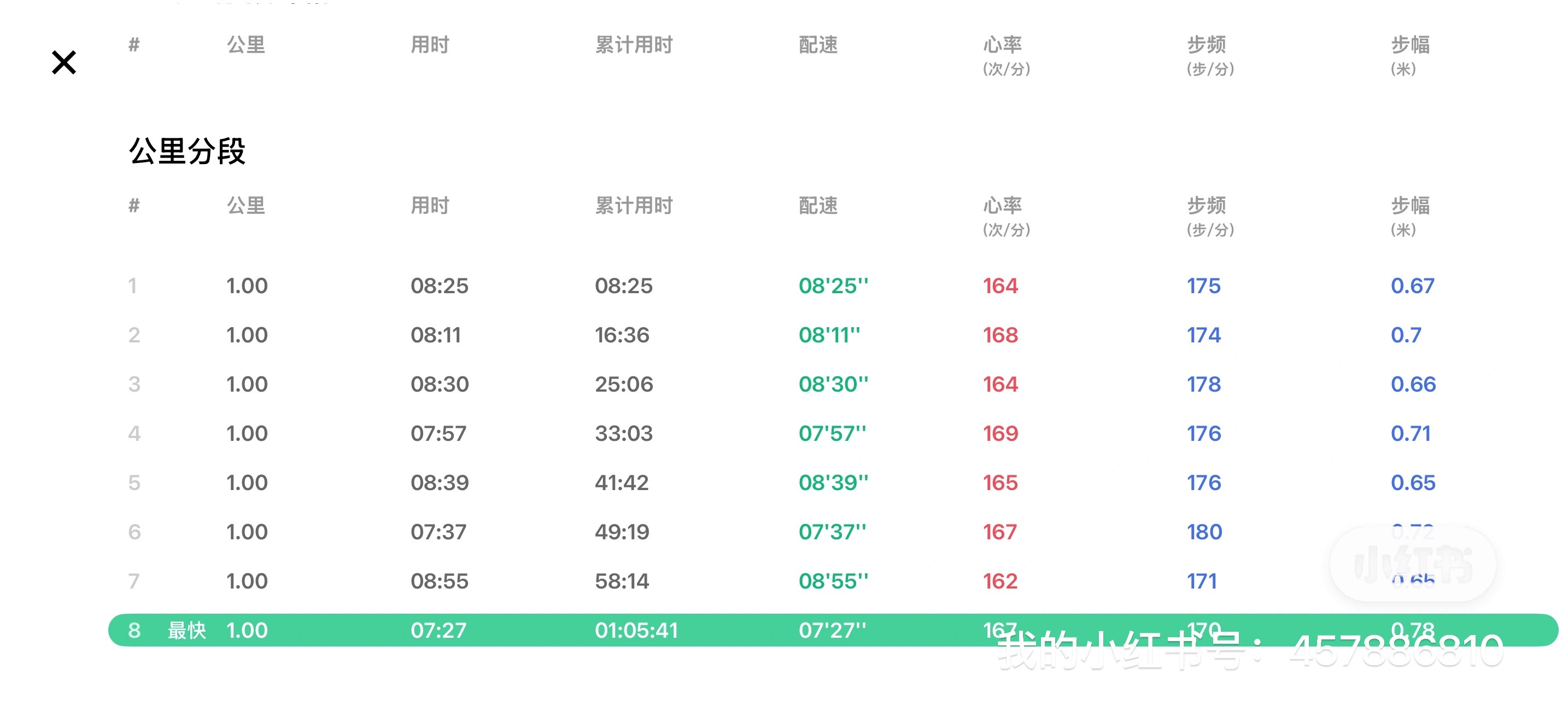Click the 累计用时 cumulative time header
This screenshot has height=722, width=1568.
pyautogui.click(x=634, y=206)
